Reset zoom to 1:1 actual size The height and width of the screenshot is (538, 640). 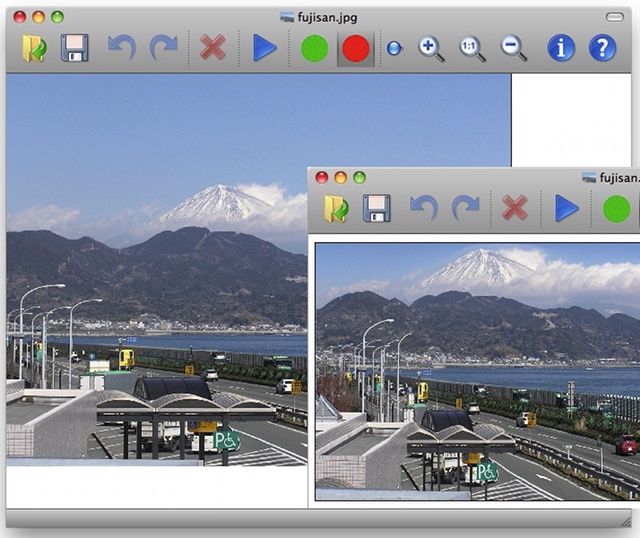(472, 49)
